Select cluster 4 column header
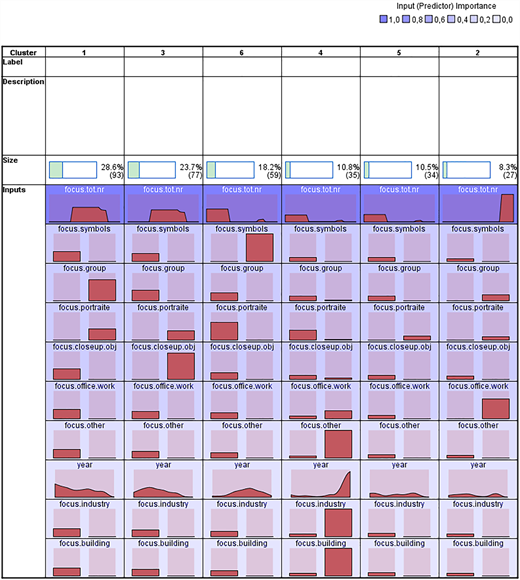The image size is (520, 580). [321, 52]
